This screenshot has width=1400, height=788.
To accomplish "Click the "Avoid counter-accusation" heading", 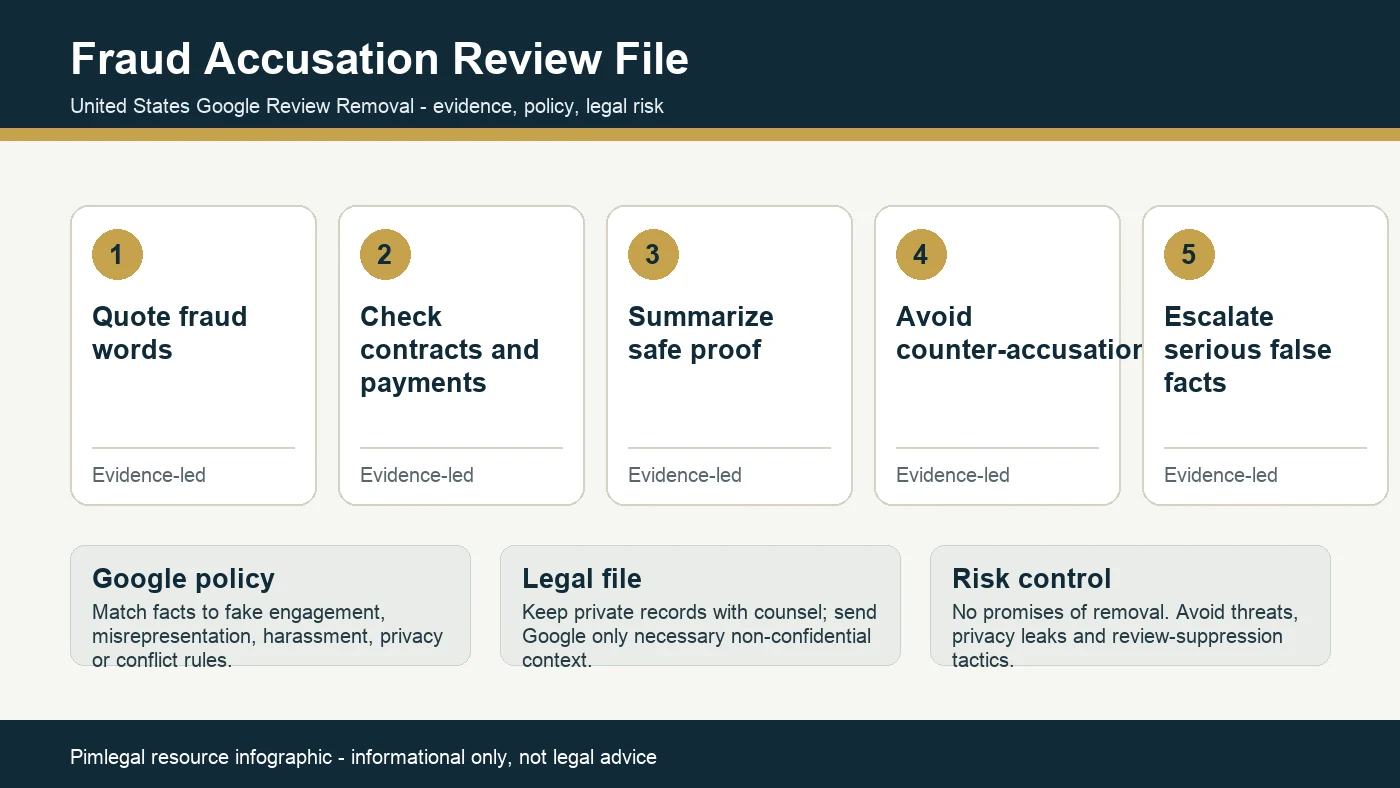I will (1020, 333).
